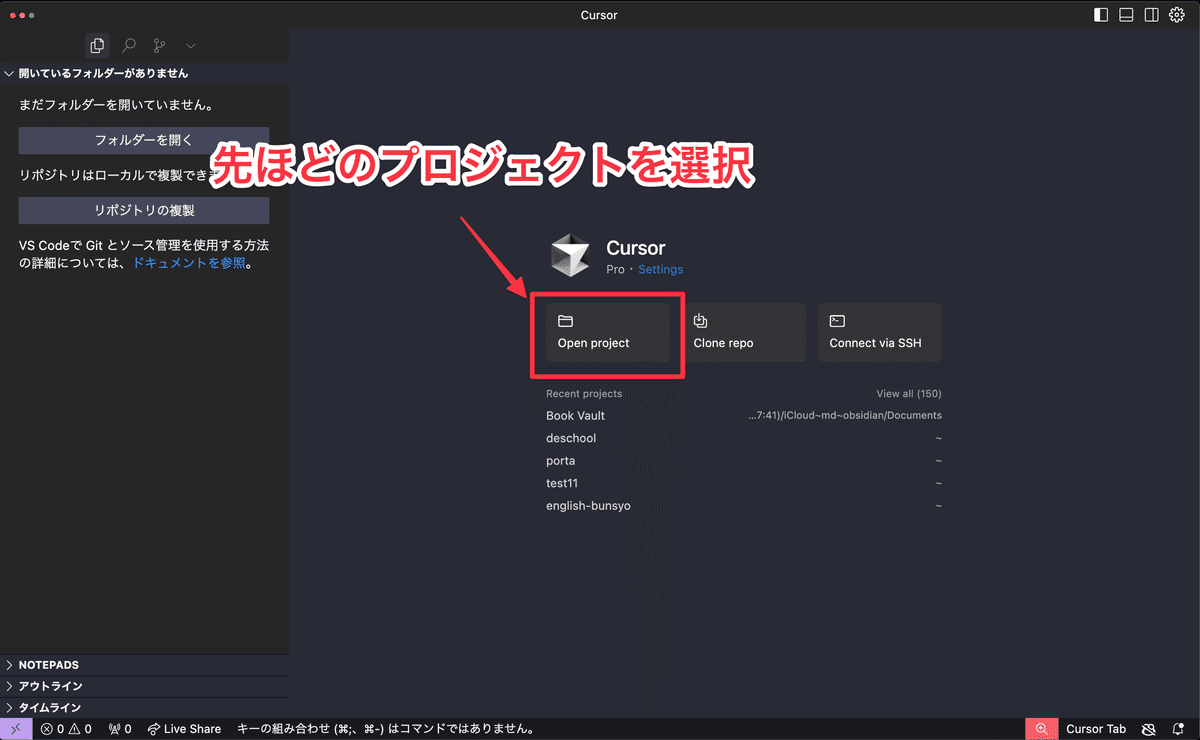This screenshot has width=1200, height=740.
Task: Toggle the secondary sidebar layout control
Action: pos(1151,14)
